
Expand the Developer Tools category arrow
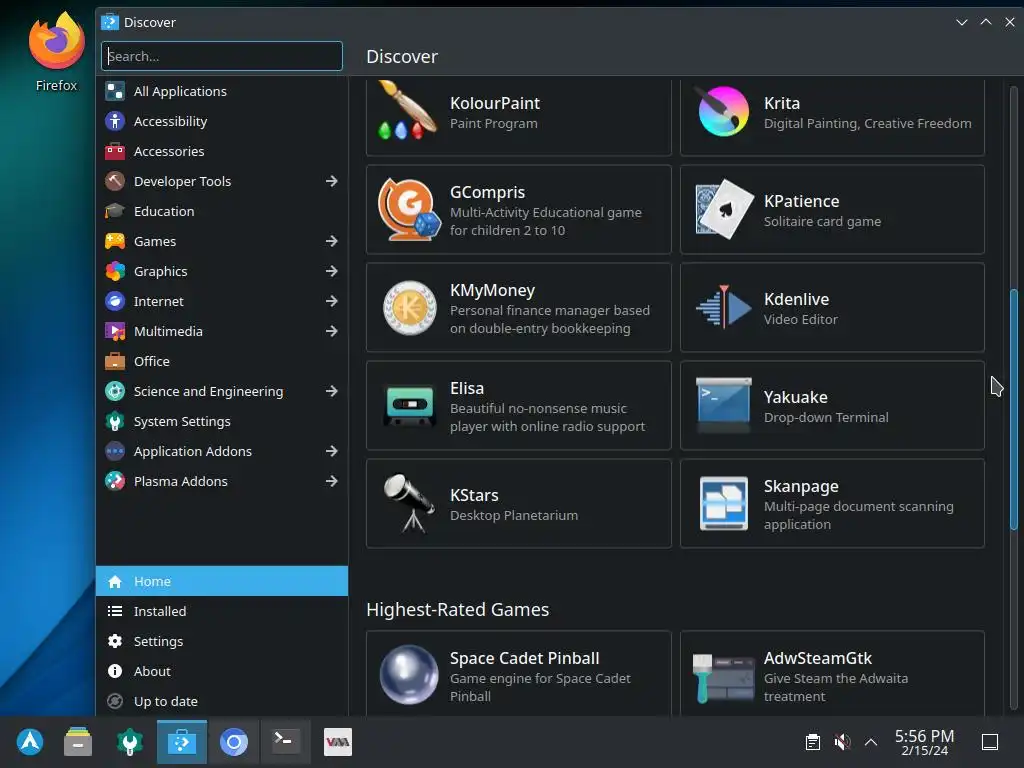[332, 181]
